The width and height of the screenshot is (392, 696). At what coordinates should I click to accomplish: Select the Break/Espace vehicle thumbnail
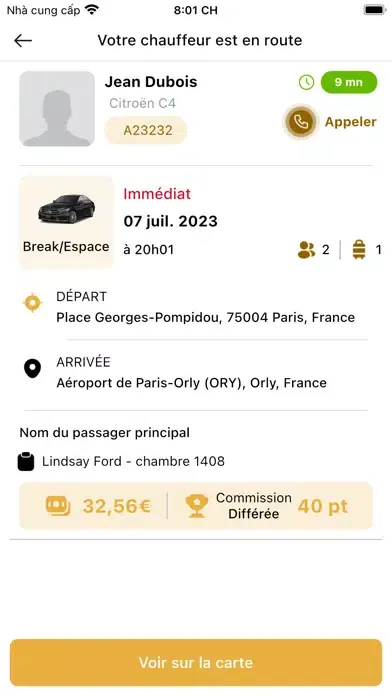click(66, 222)
